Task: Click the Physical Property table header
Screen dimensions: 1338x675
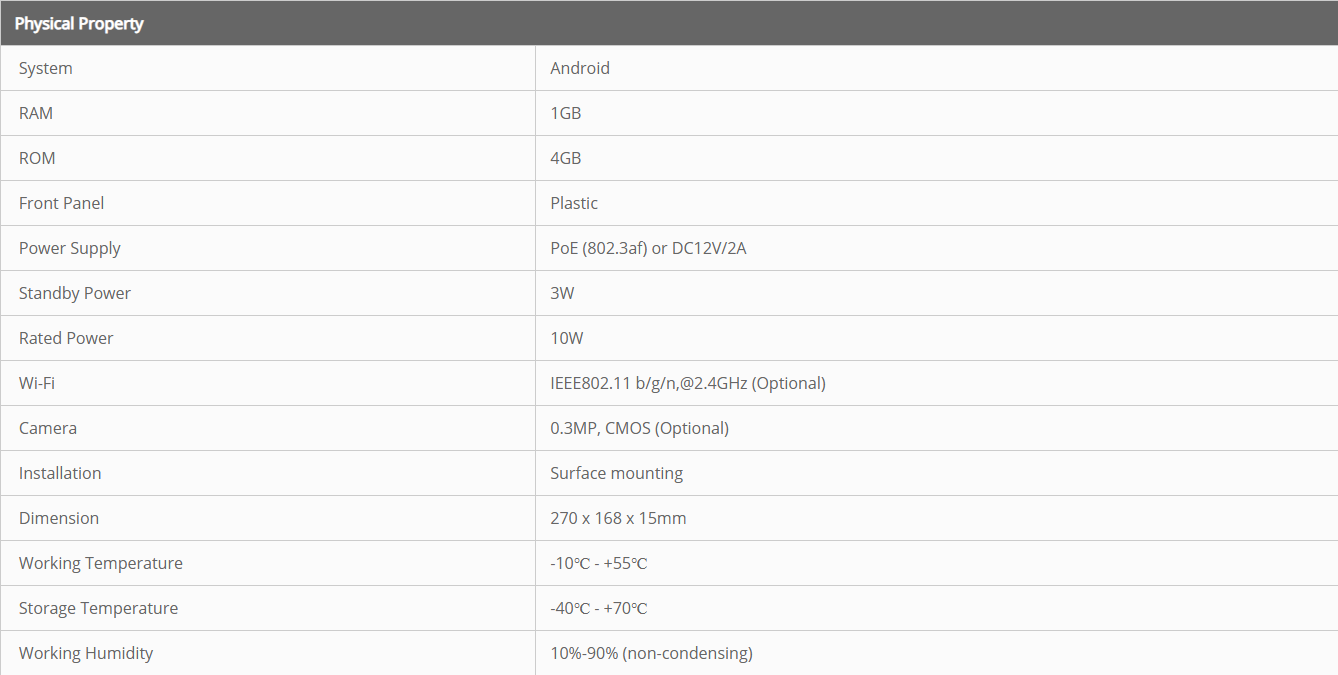Action: click(x=79, y=23)
